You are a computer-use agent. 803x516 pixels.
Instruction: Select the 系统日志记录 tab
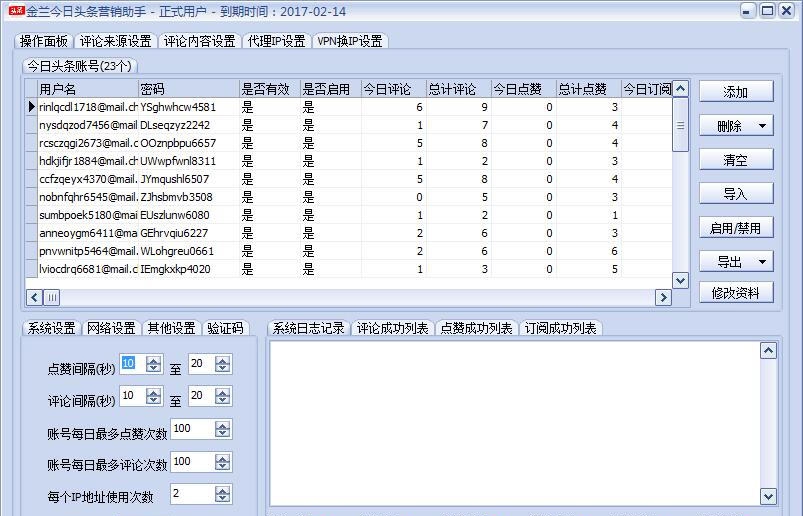pyautogui.click(x=308, y=328)
